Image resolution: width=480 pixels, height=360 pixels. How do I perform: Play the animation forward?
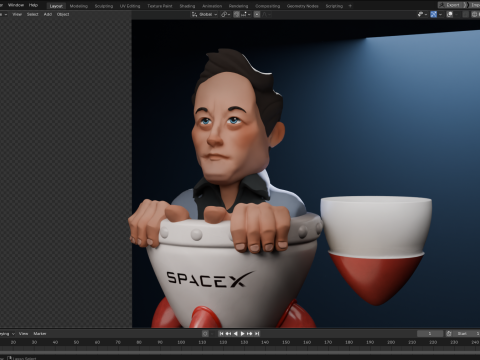click(242, 333)
